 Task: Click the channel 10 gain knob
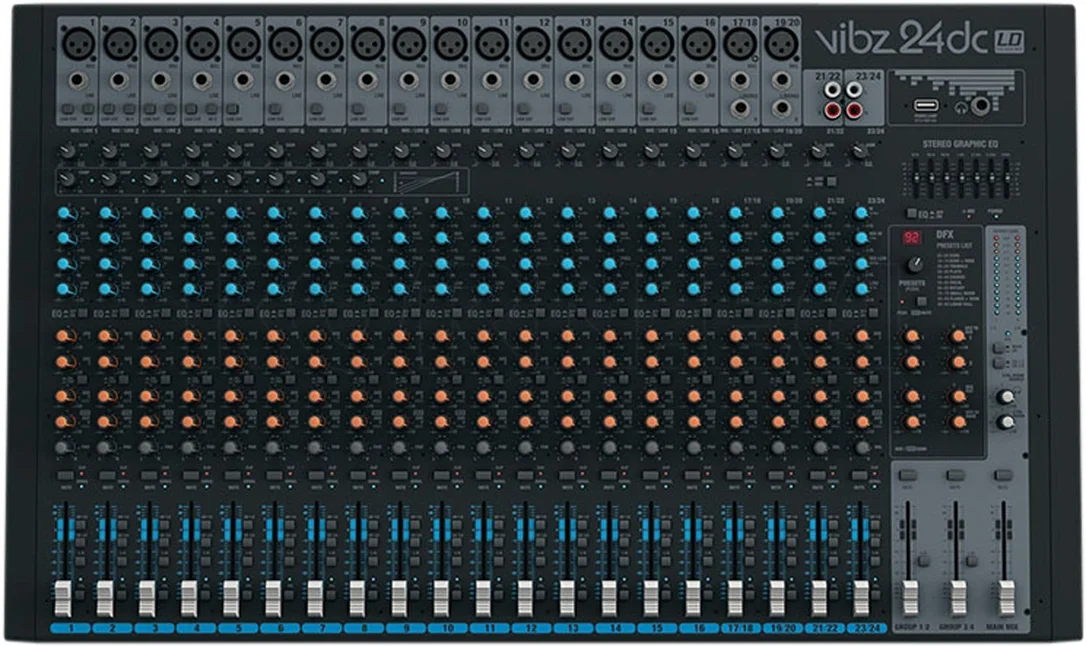tap(443, 151)
